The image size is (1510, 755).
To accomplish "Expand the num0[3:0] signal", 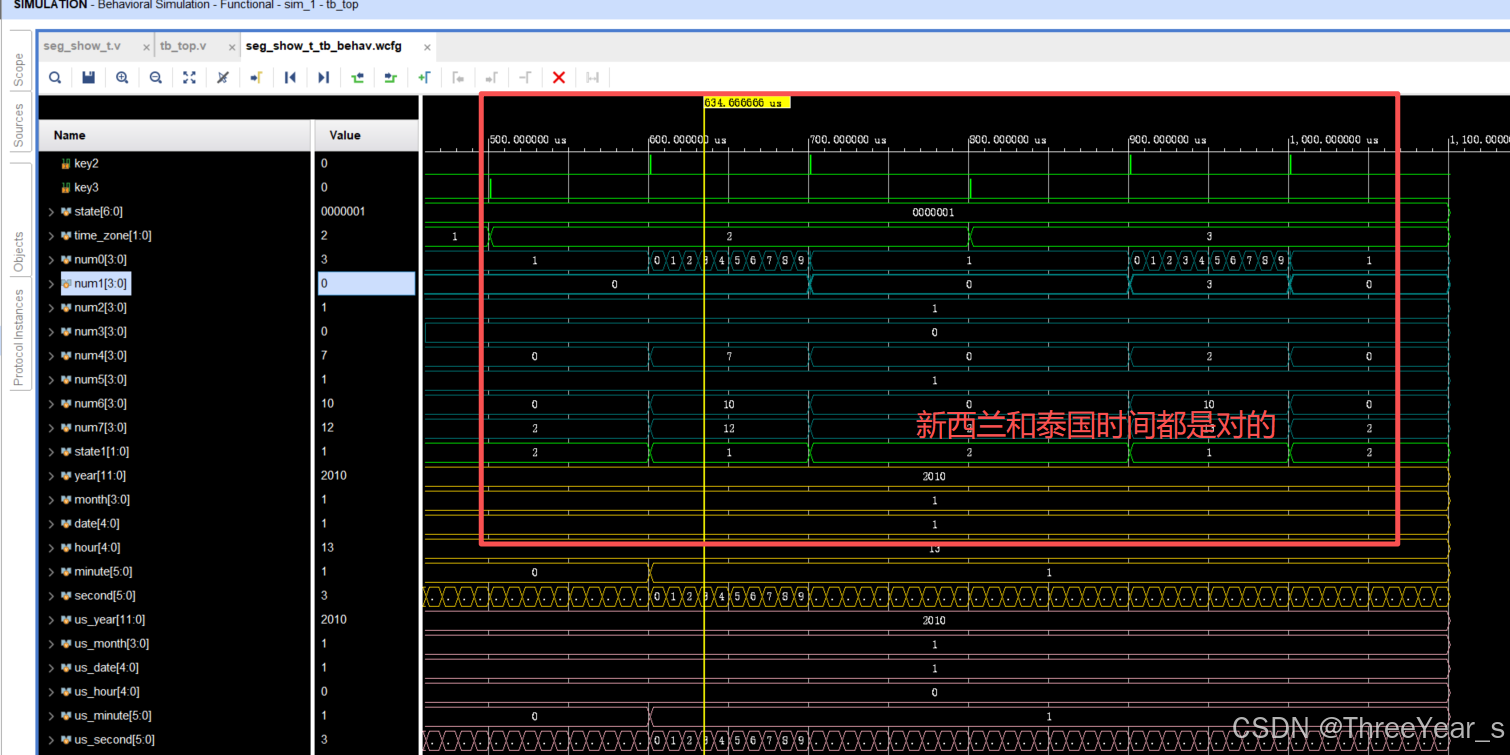I will click(x=51, y=260).
